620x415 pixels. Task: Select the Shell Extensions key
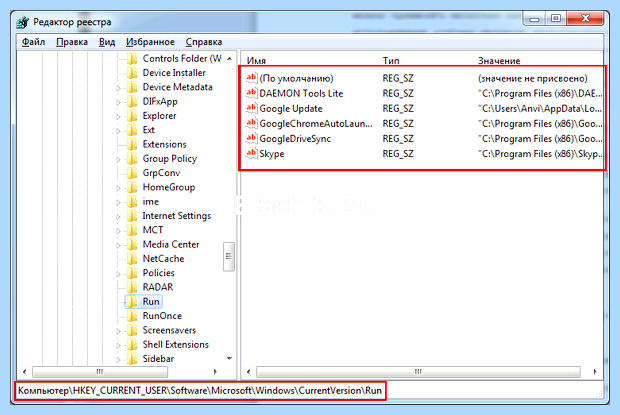(176, 344)
